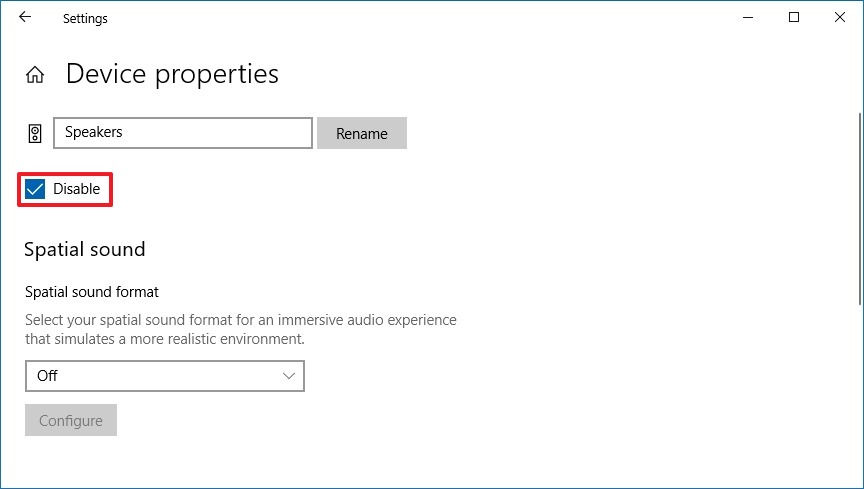Go back with the arrow icon

coord(25,17)
